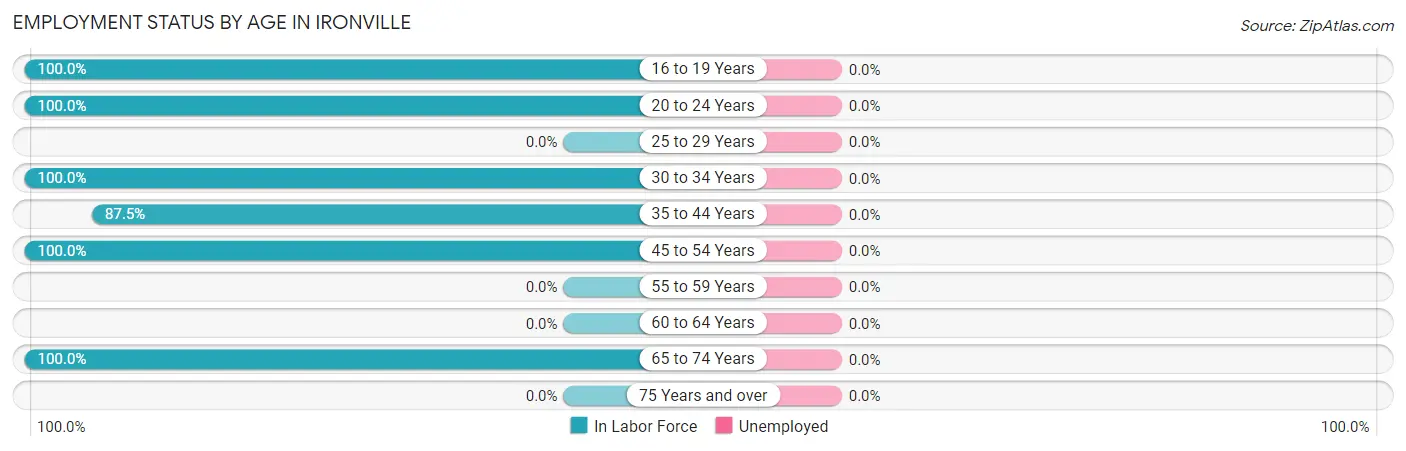Select the 20 to 24 Years label
The image size is (1406, 451).
[703, 105]
